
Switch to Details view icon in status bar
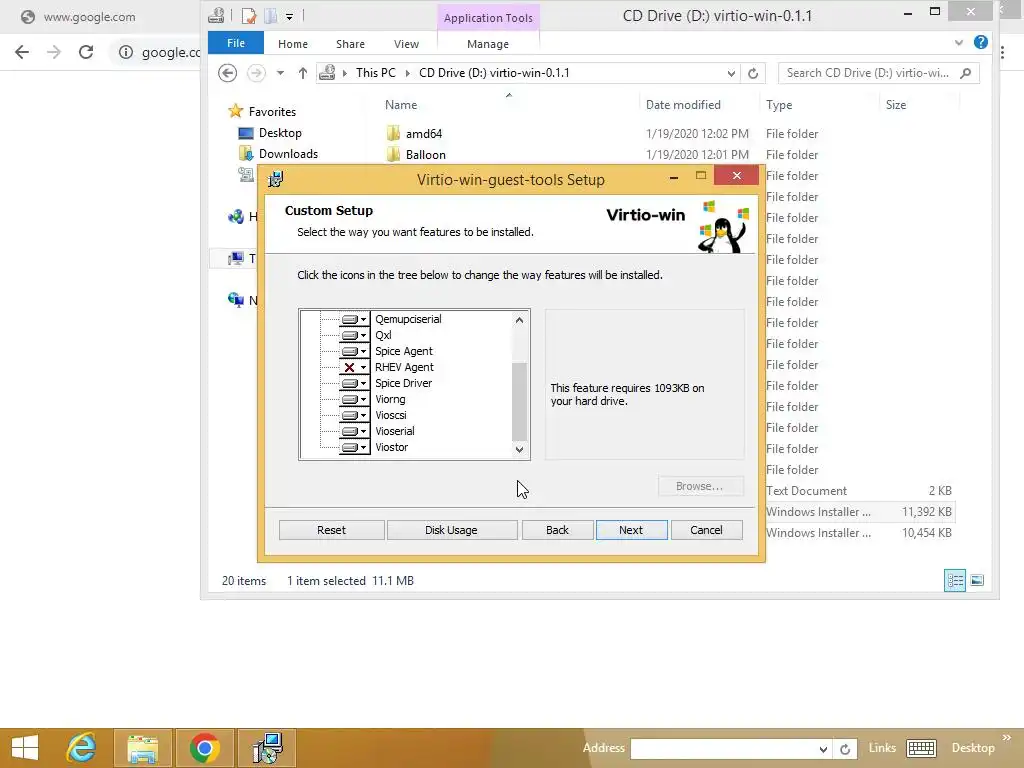(x=955, y=581)
